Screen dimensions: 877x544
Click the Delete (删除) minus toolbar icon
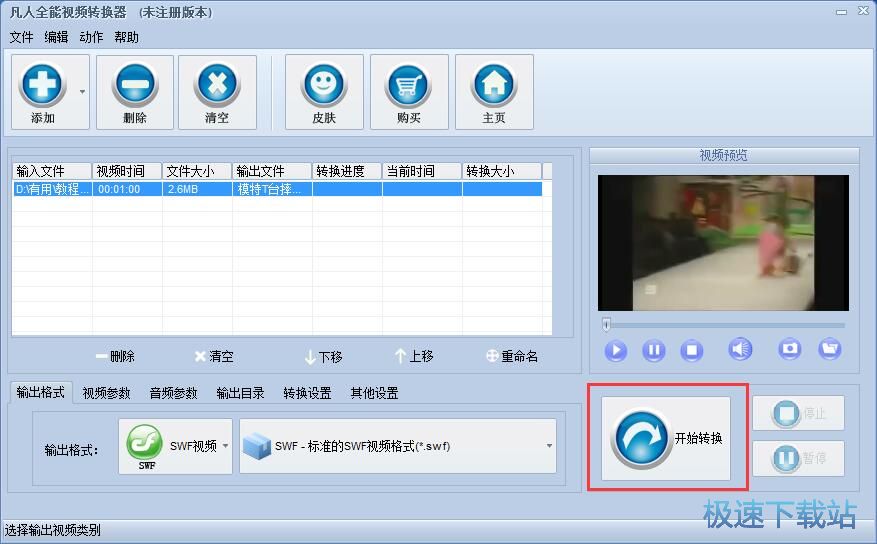click(134, 83)
